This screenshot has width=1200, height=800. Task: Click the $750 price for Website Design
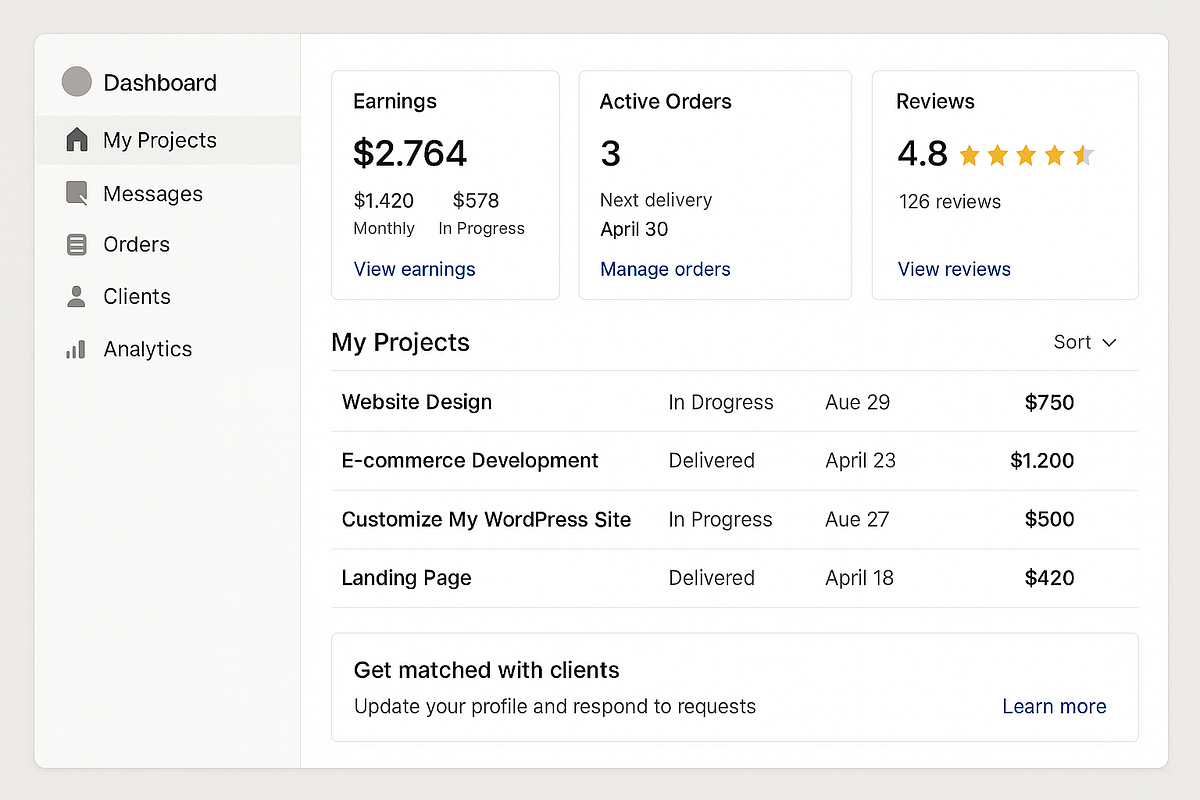click(x=1050, y=402)
